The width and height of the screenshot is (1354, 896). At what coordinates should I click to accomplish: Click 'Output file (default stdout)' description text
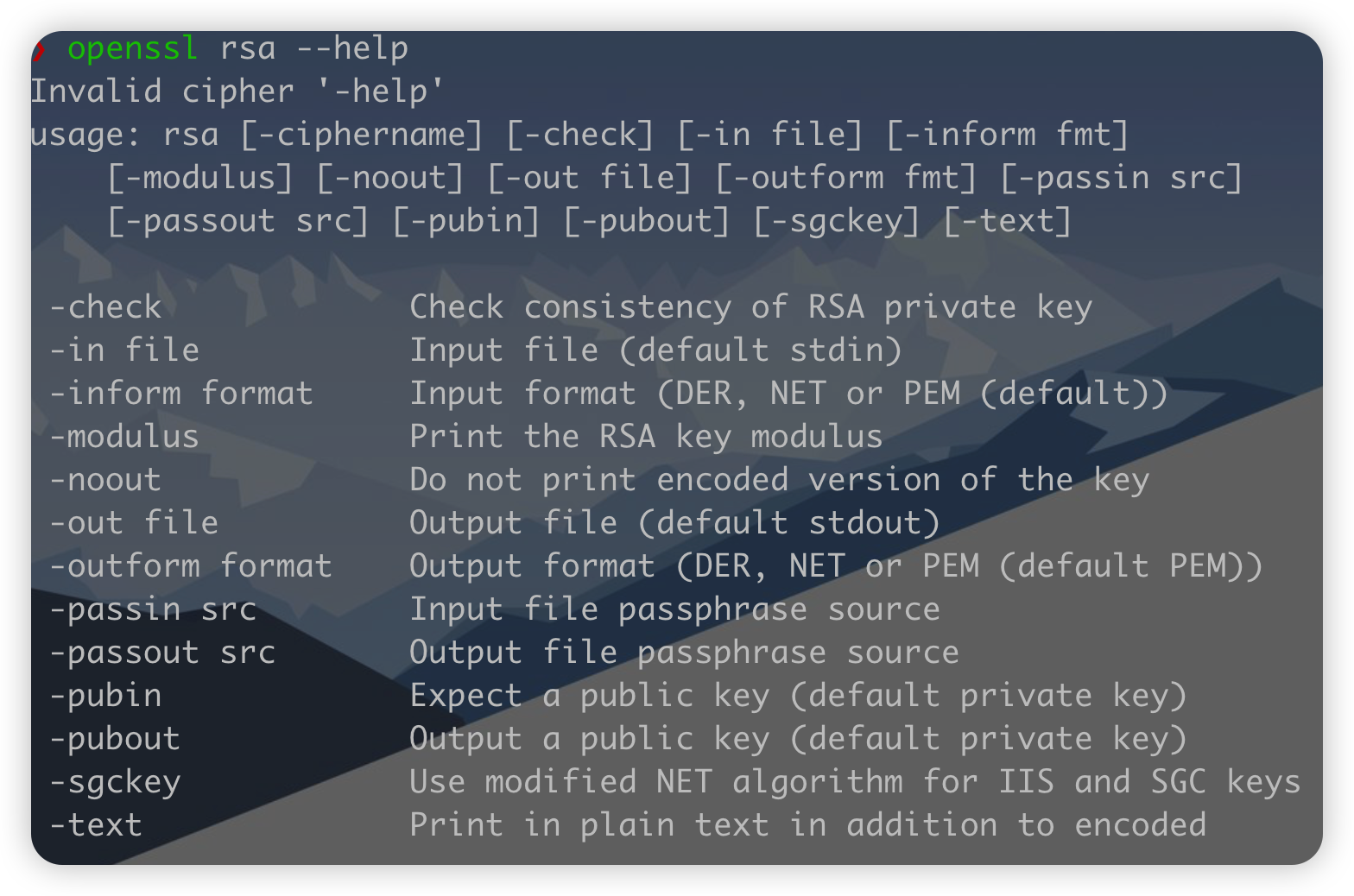point(674,523)
